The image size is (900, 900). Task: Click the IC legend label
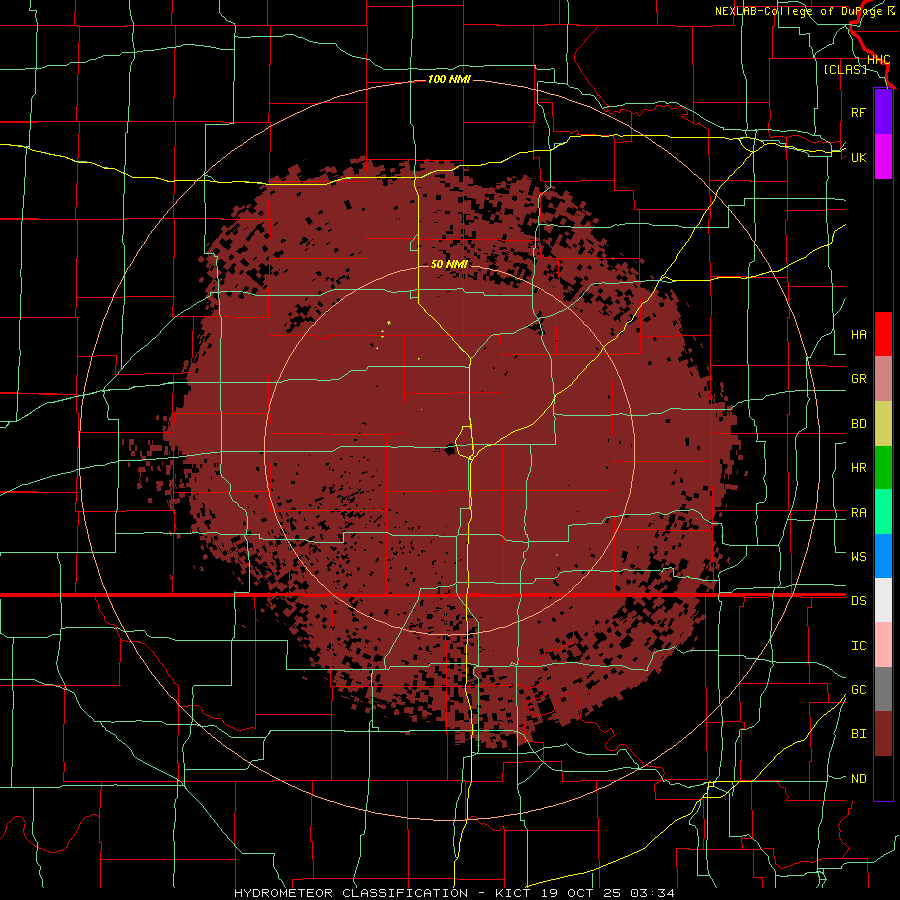858,646
